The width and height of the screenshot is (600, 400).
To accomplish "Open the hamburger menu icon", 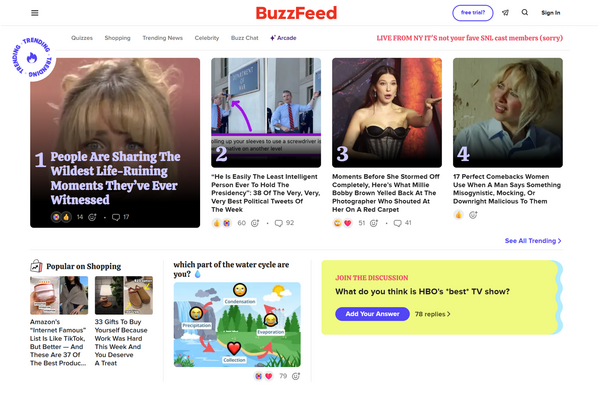I will [34, 13].
